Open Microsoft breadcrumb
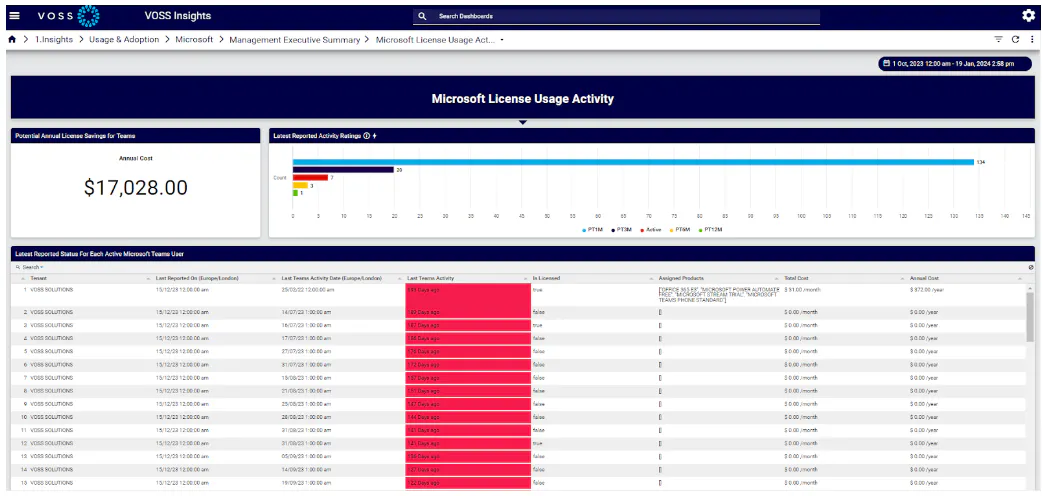Screen dimensions: 1042x496 click(x=194, y=40)
